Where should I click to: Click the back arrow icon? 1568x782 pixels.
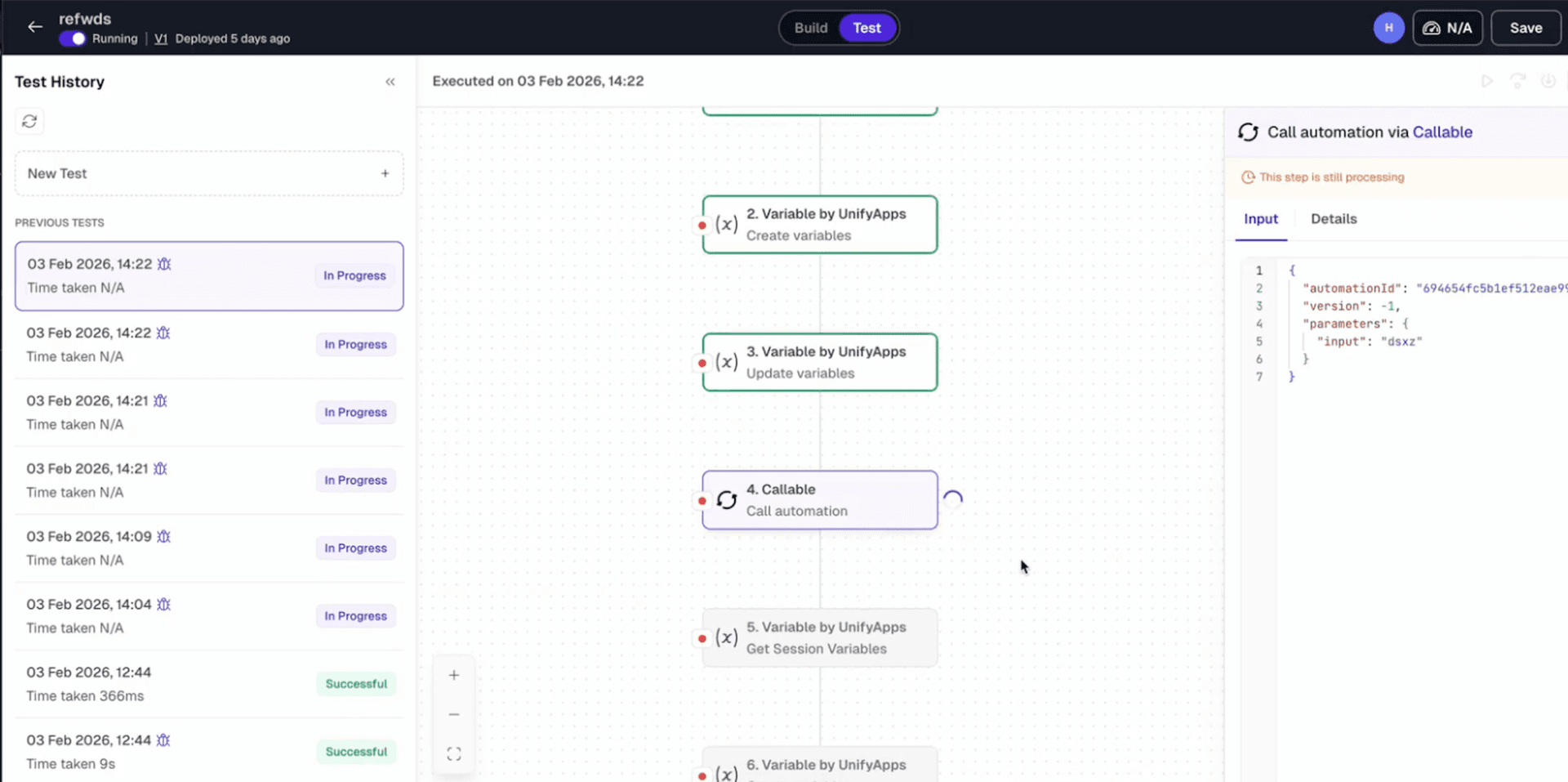[x=34, y=27]
